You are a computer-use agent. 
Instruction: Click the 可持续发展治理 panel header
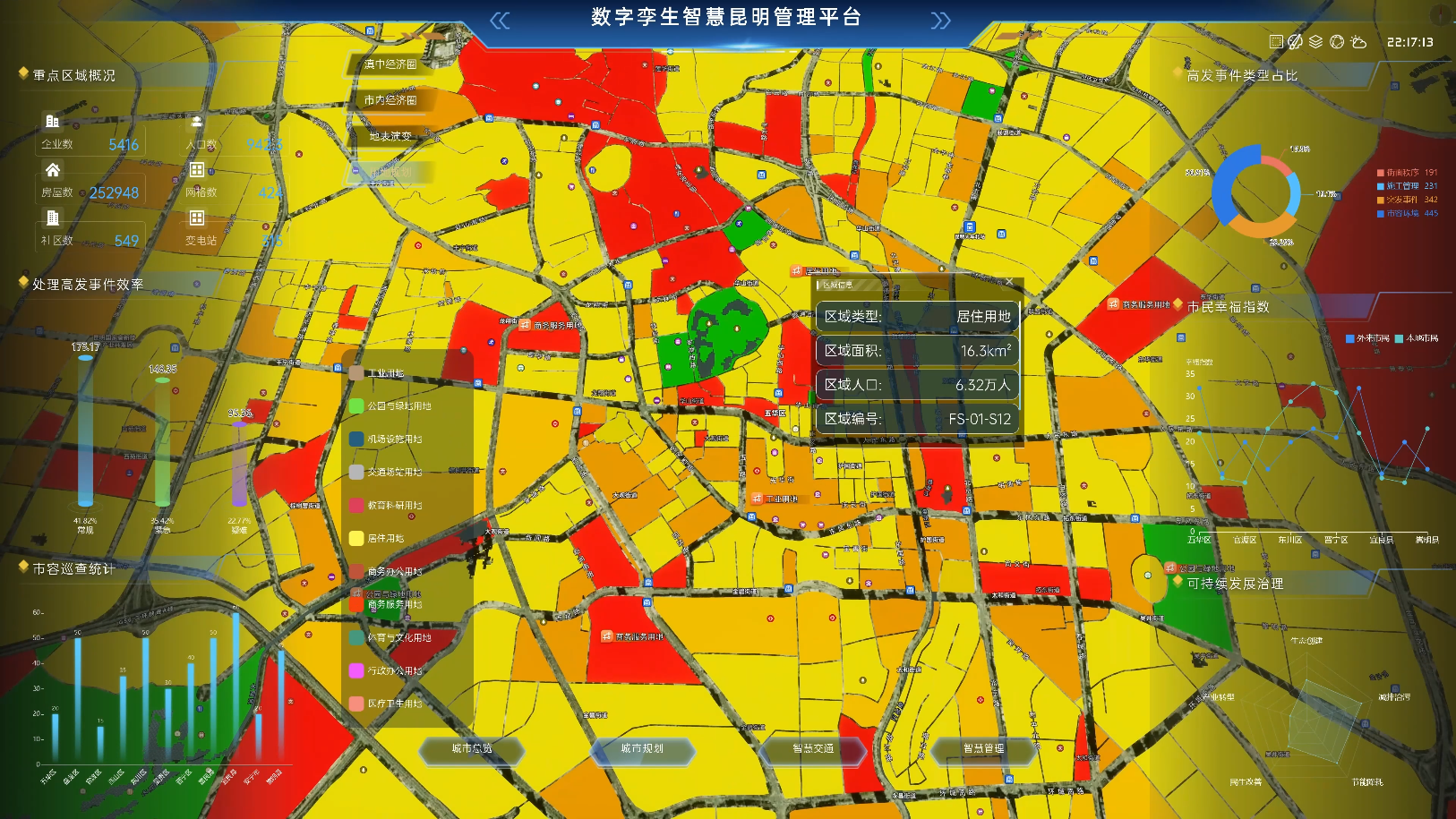1236,584
